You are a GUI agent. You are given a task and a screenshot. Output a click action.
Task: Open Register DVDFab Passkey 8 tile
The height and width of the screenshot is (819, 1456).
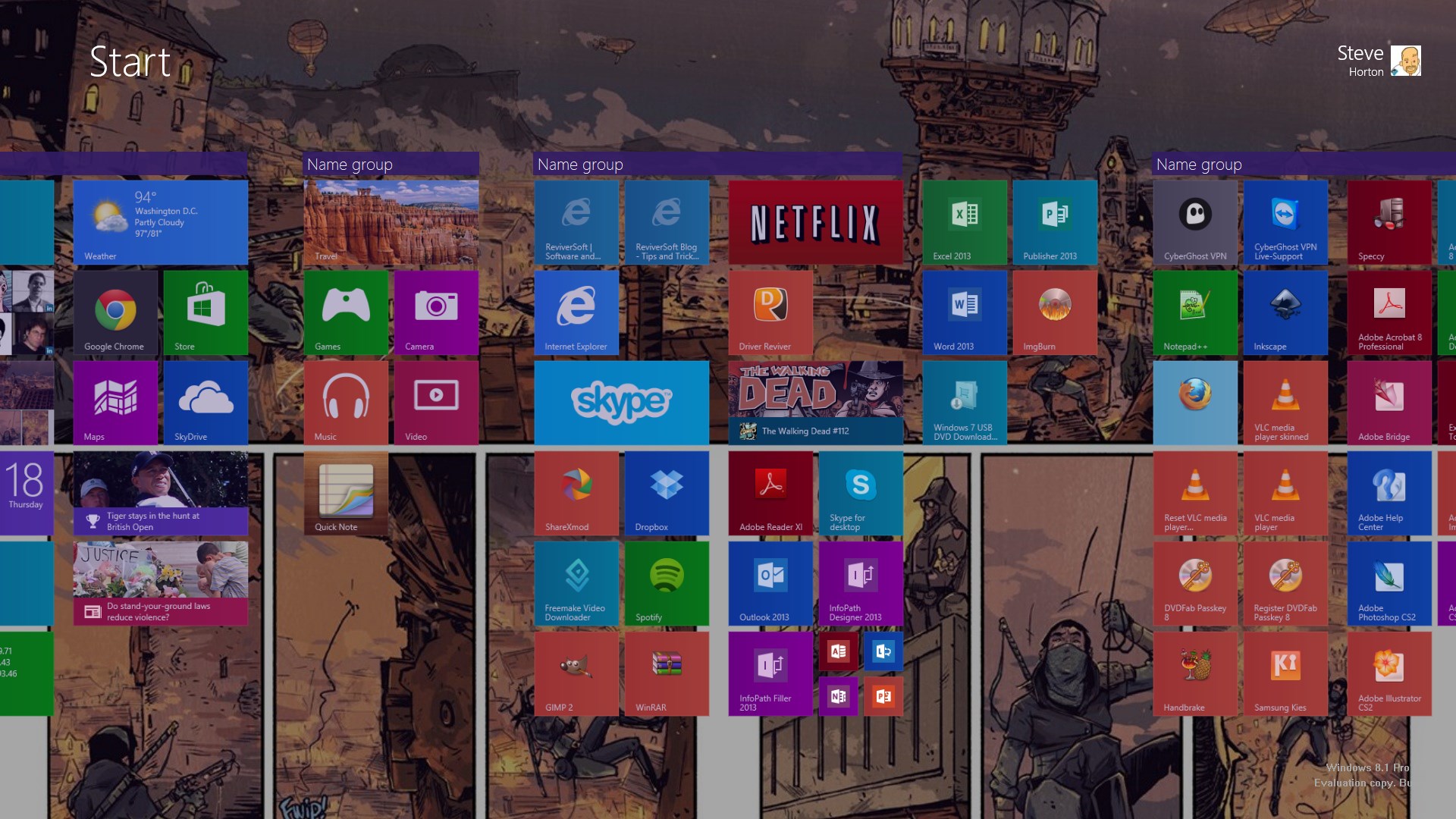click(x=1285, y=583)
